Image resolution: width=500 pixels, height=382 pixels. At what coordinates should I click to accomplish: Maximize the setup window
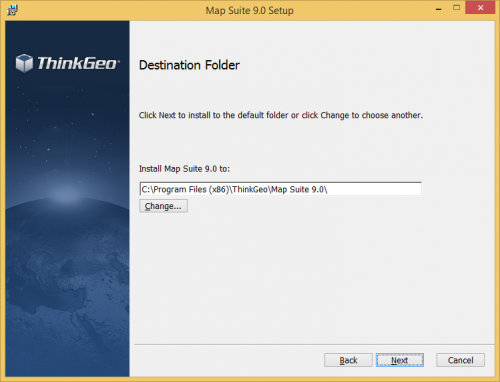click(456, 8)
